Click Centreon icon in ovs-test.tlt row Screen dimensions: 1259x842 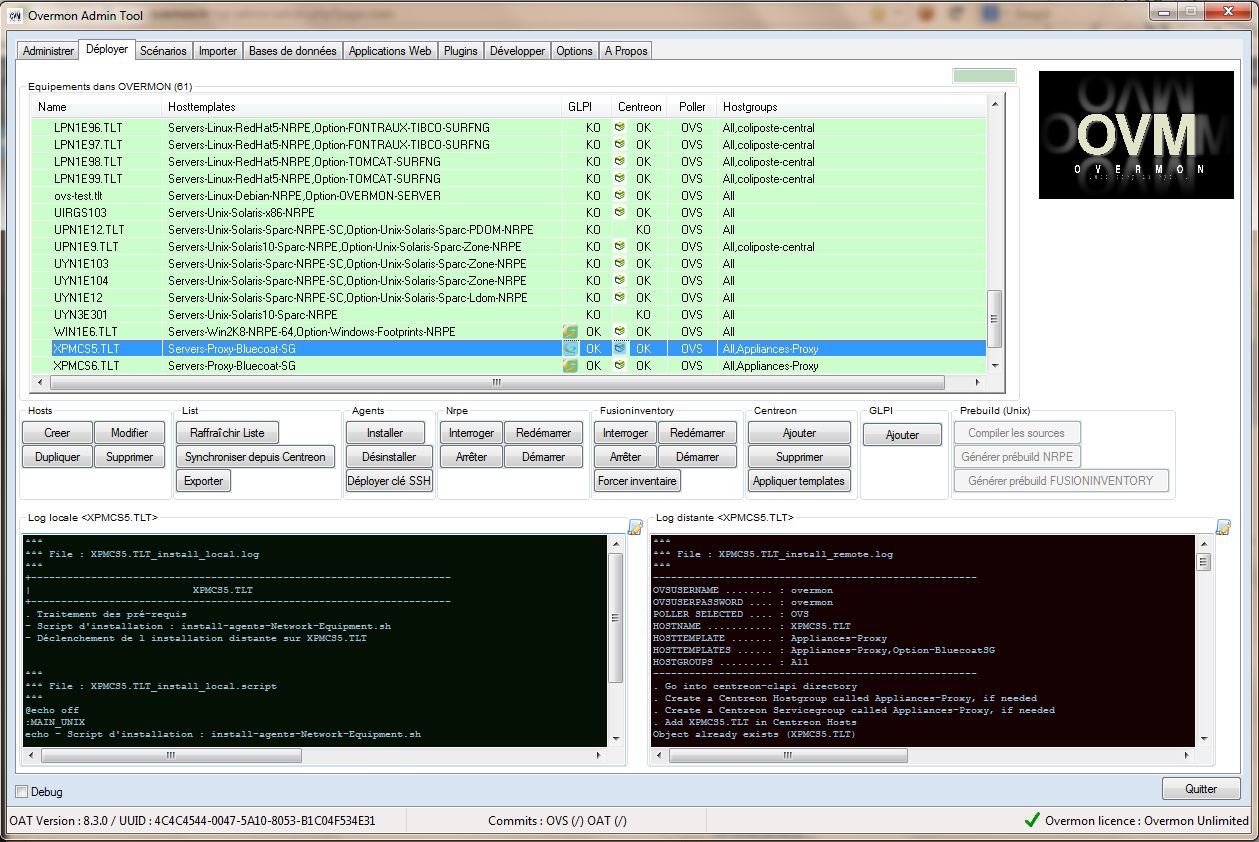620,196
